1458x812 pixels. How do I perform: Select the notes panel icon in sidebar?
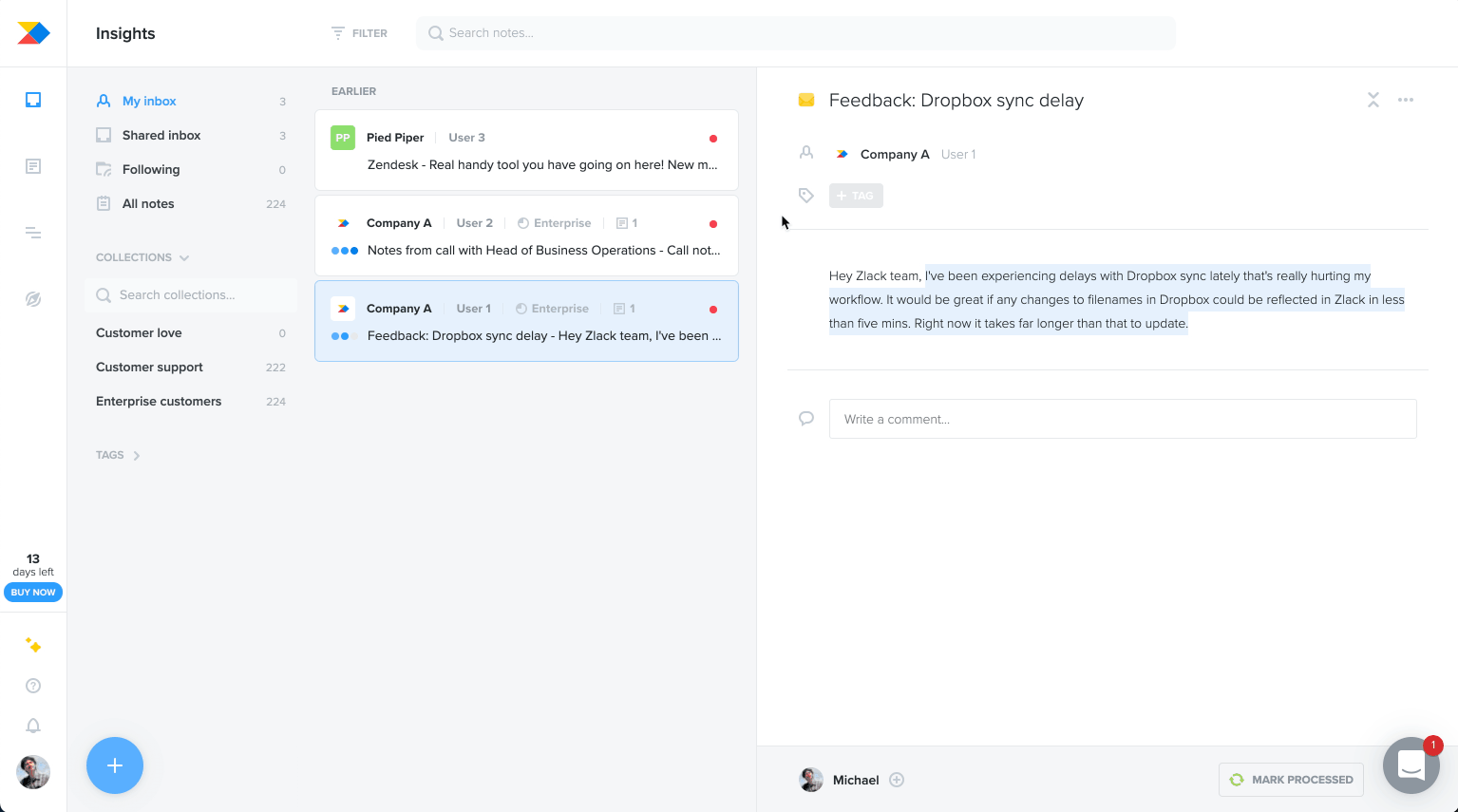33,165
